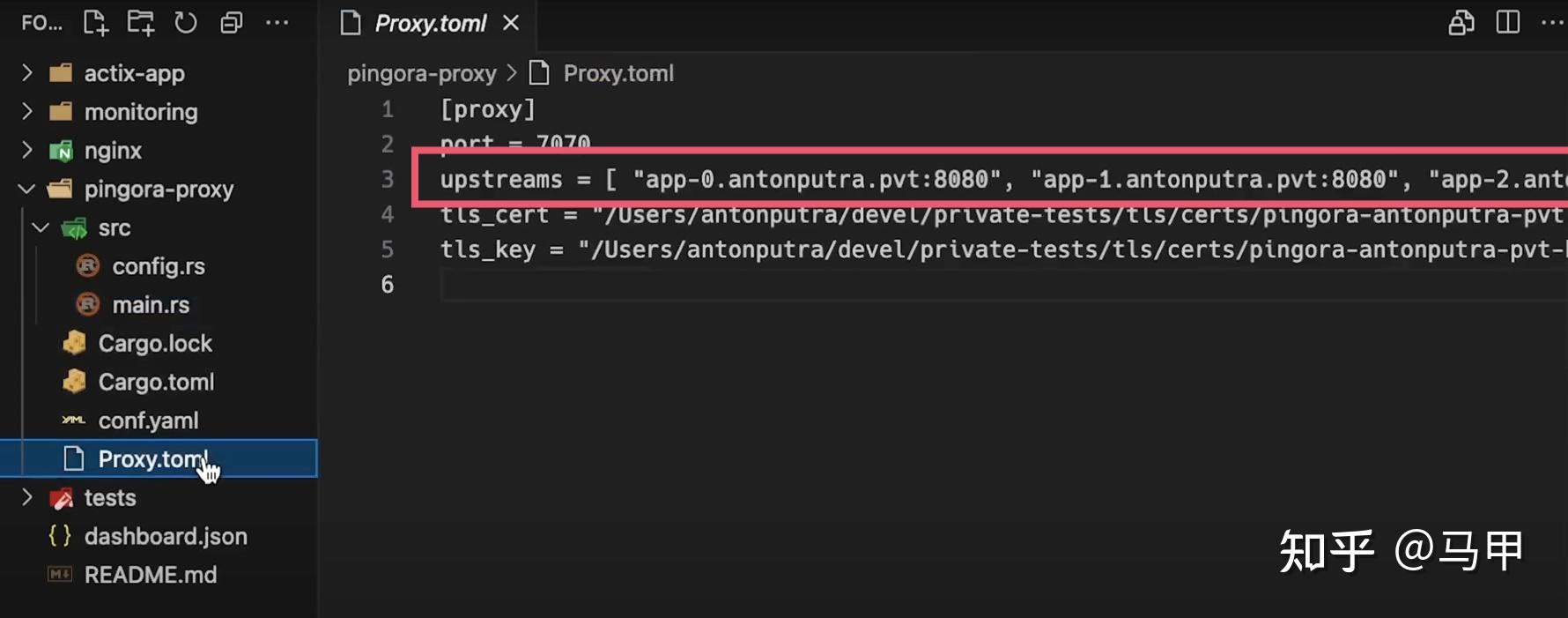Create a new folder in the explorer
The image size is (1568, 618).
[x=141, y=23]
